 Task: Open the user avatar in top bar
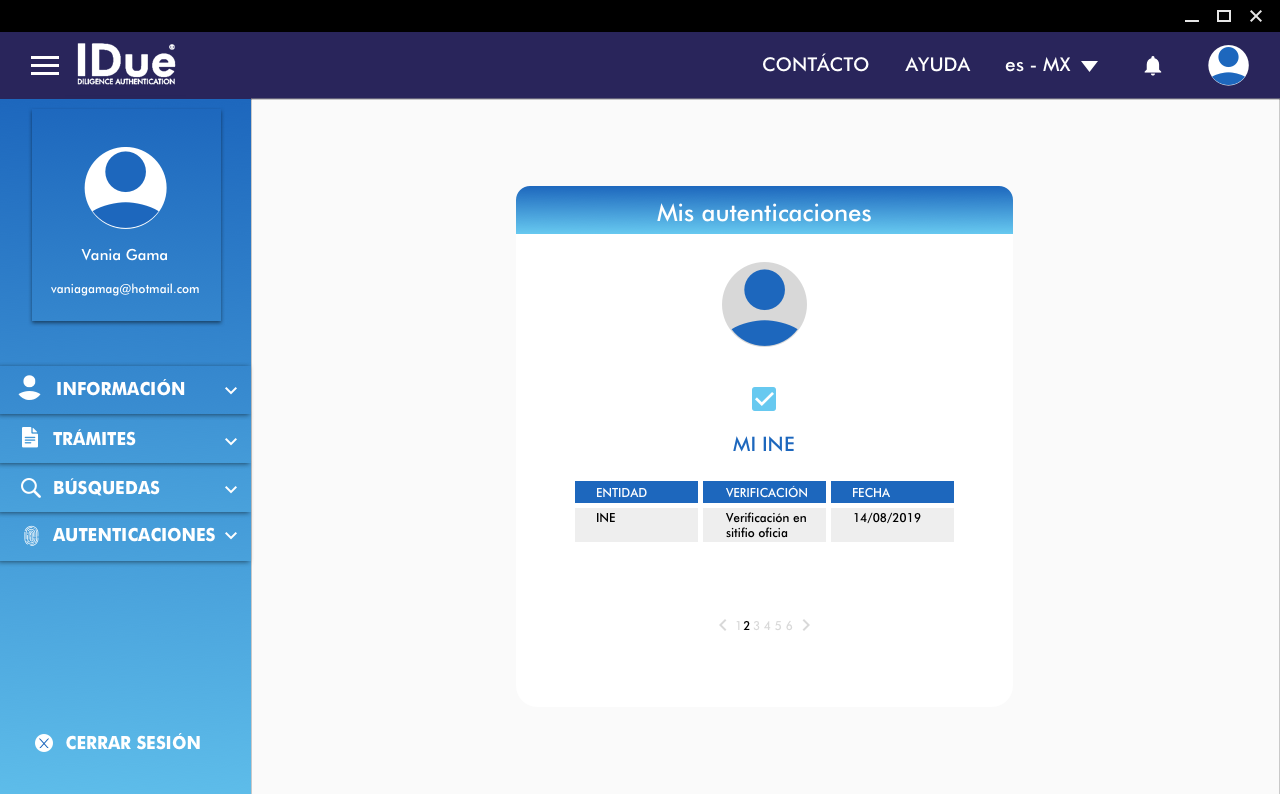1228,65
